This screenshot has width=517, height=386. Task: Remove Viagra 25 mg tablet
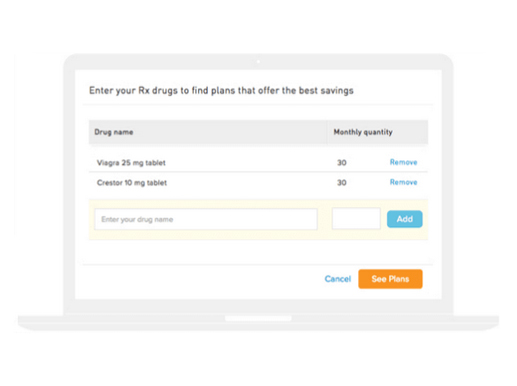click(403, 162)
